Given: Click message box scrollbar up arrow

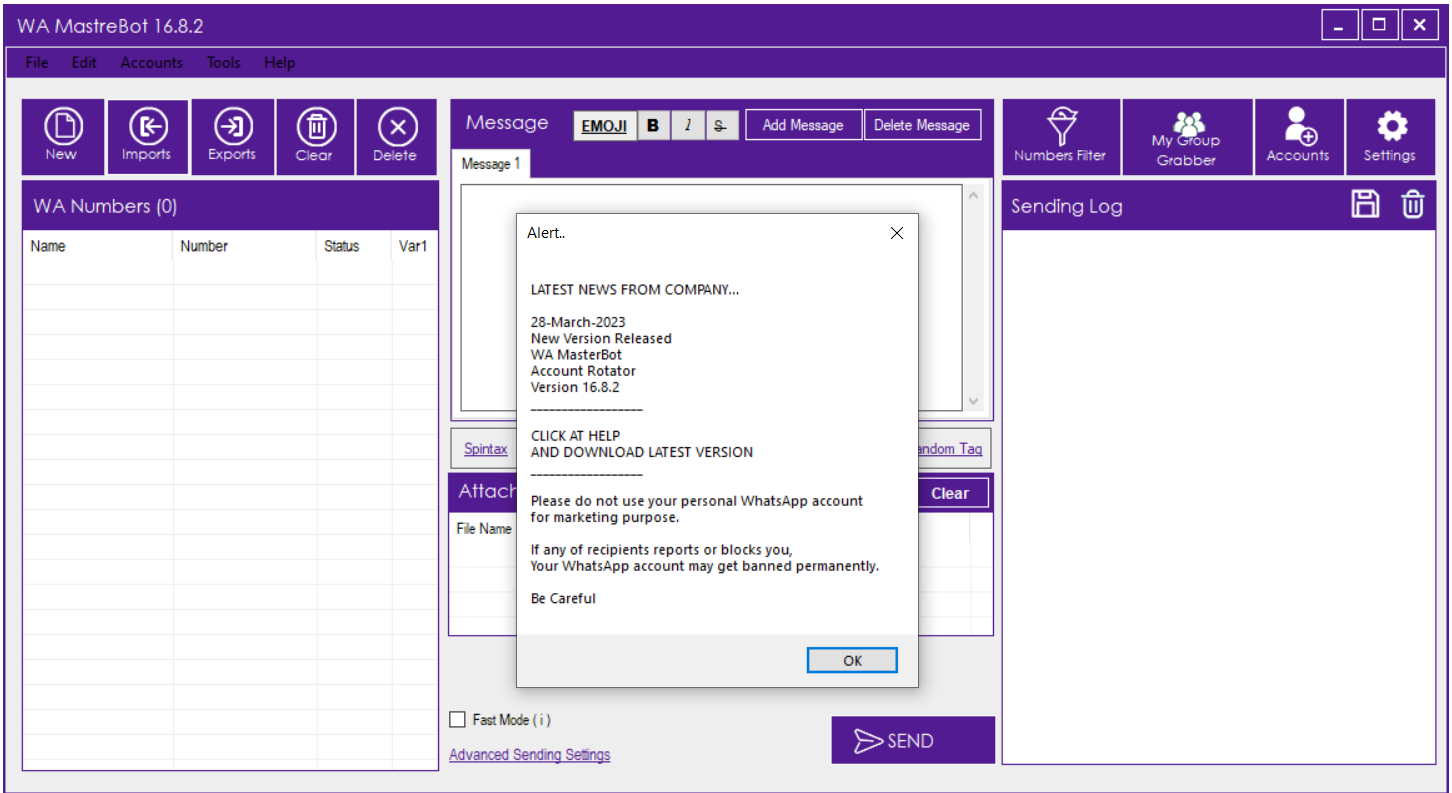Looking at the screenshot, I should coord(974,196).
